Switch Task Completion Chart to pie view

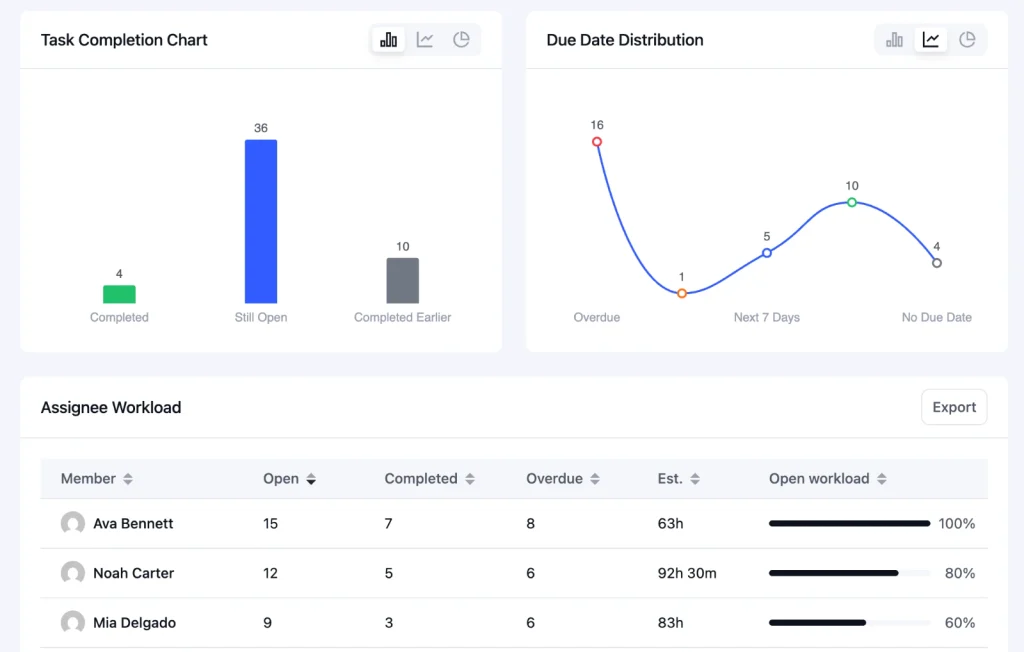point(462,40)
